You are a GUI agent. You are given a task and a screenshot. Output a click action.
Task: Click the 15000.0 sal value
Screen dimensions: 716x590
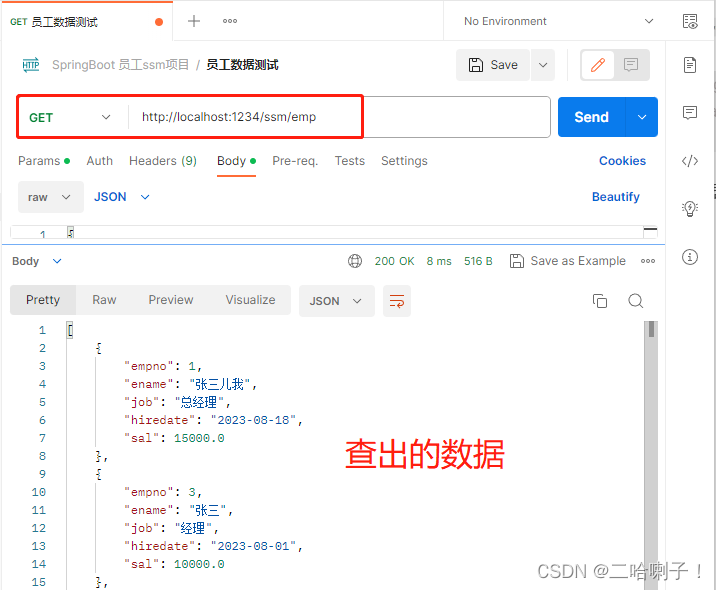pyautogui.click(x=199, y=438)
